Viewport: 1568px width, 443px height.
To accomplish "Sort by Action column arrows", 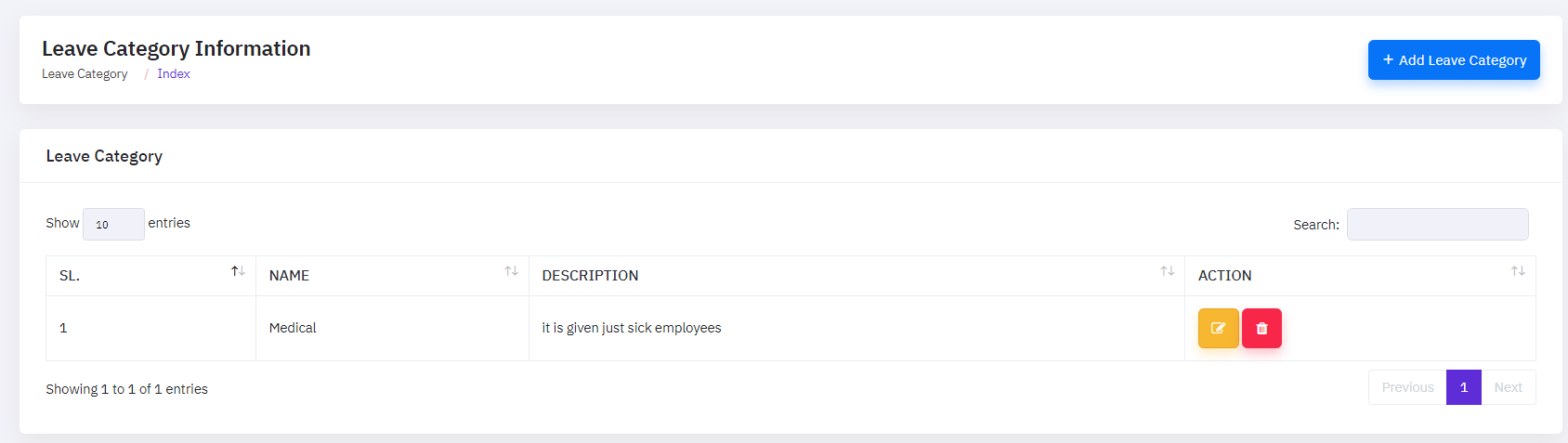I will pos(1518,271).
